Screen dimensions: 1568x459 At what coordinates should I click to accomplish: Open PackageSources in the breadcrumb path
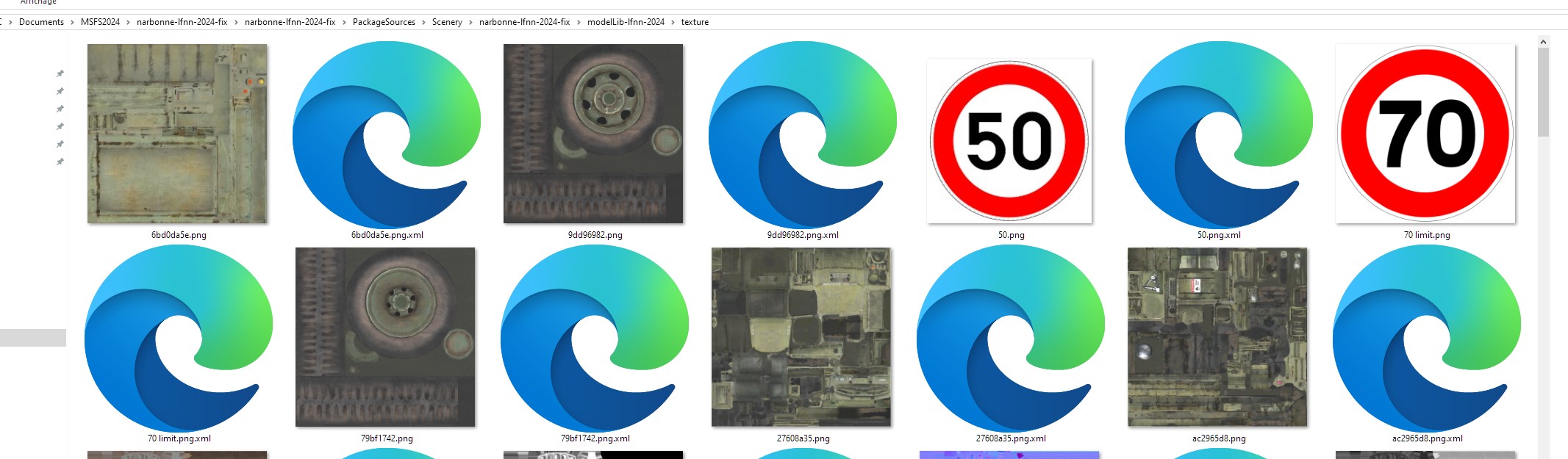(384, 22)
